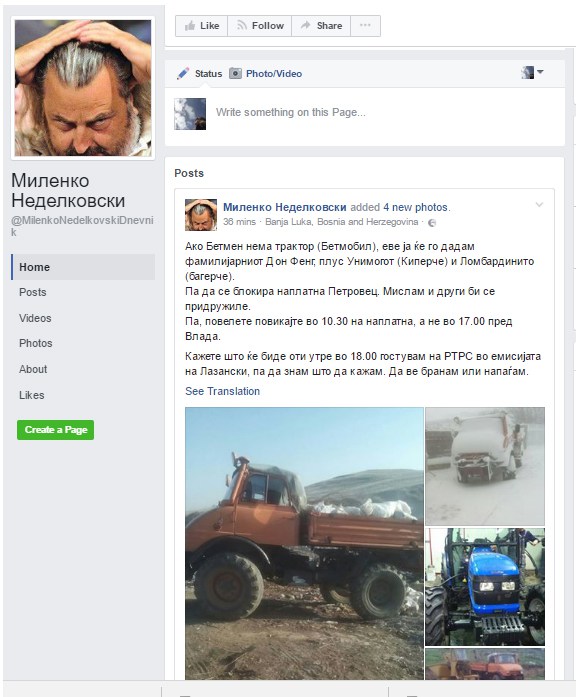Click the globe privacy icon on post
This screenshot has width=578, height=697.
point(432,222)
